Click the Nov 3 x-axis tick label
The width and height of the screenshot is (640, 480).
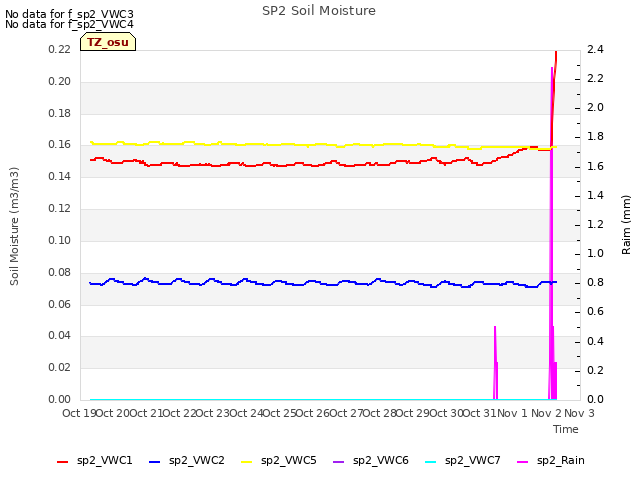pos(579,413)
